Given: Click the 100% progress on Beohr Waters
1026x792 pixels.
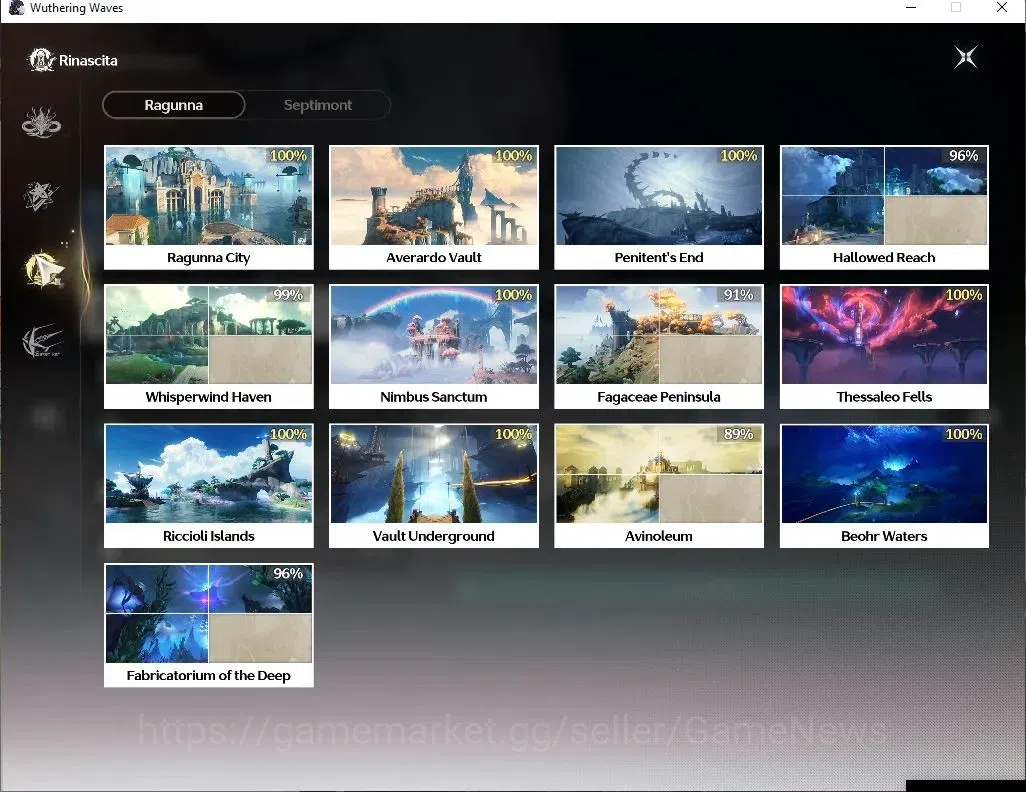Looking at the screenshot, I should 964,434.
